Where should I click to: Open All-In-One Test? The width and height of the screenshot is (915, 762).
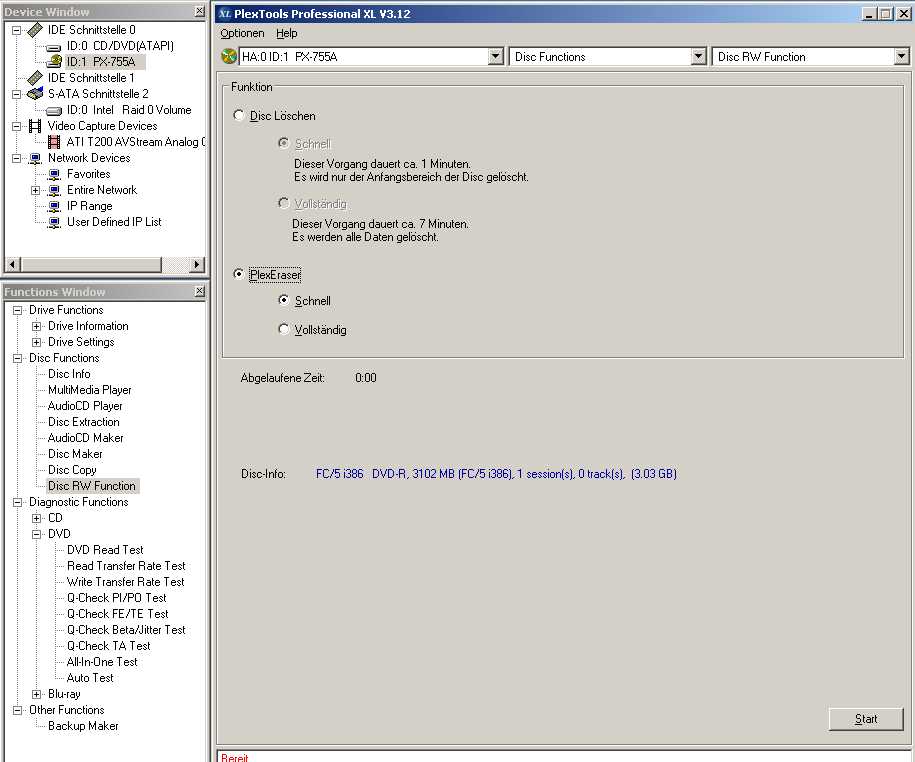pyautogui.click(x=102, y=662)
